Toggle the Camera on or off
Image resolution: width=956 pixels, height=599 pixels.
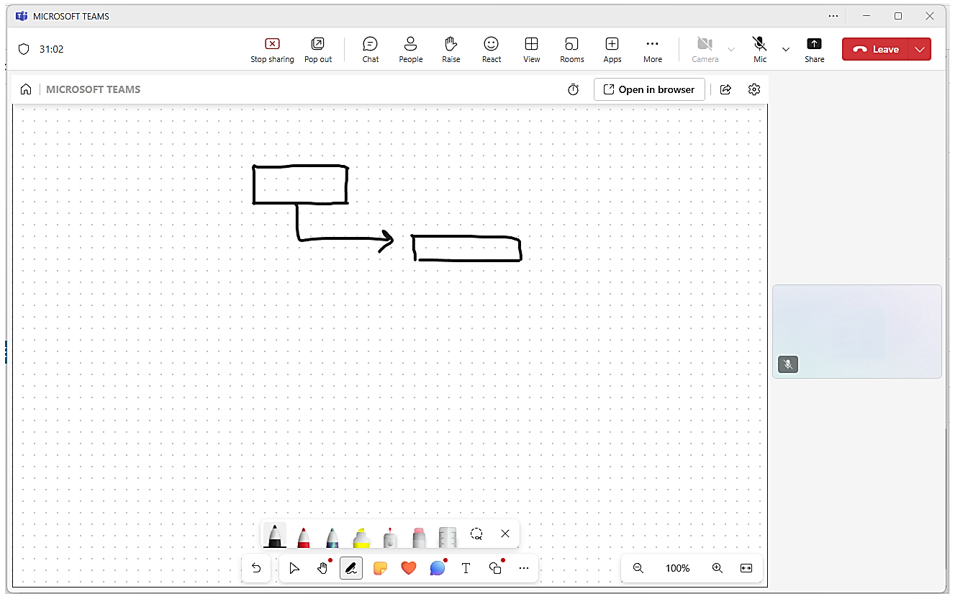705,48
